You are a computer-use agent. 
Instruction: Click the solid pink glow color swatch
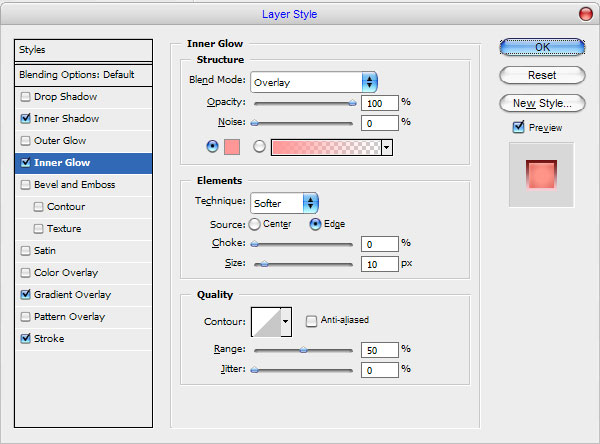233,146
